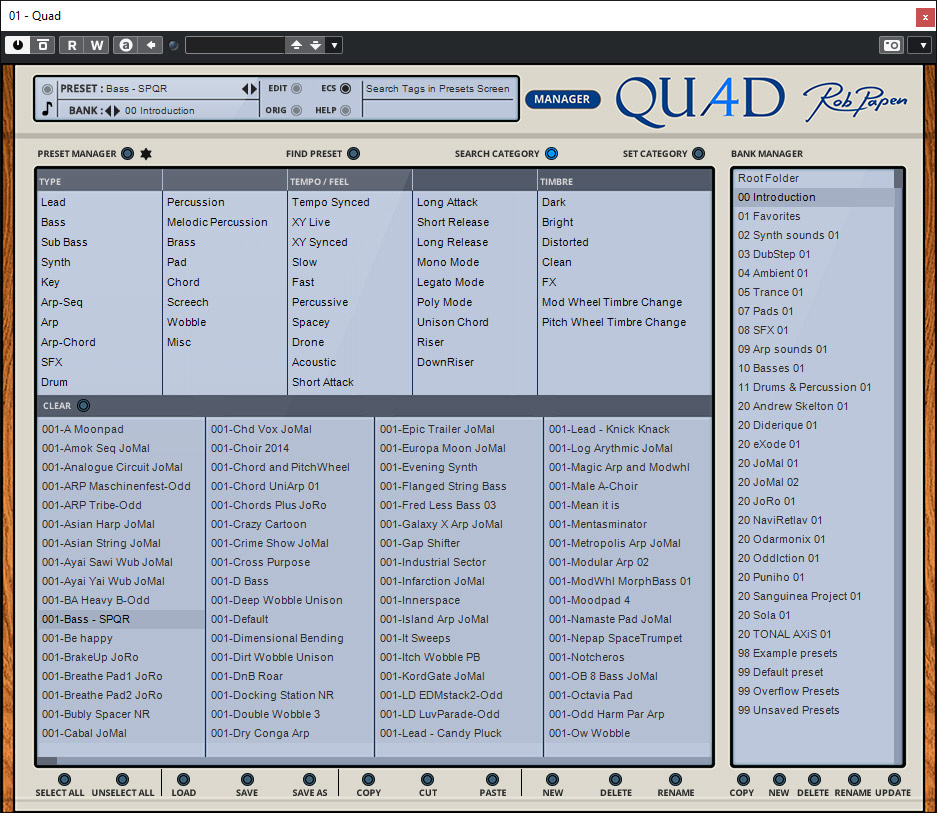Choose the Wobble type category

[x=187, y=322]
